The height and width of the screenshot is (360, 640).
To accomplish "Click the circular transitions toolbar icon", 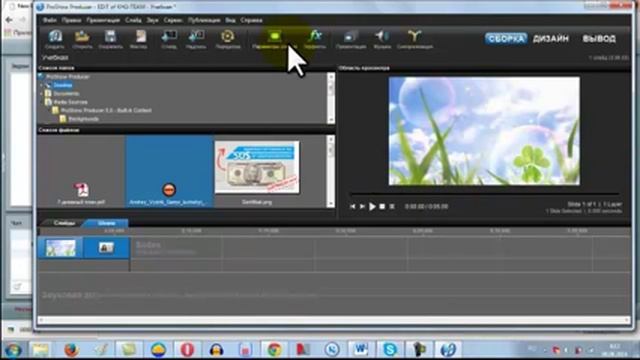I will 227,39.
